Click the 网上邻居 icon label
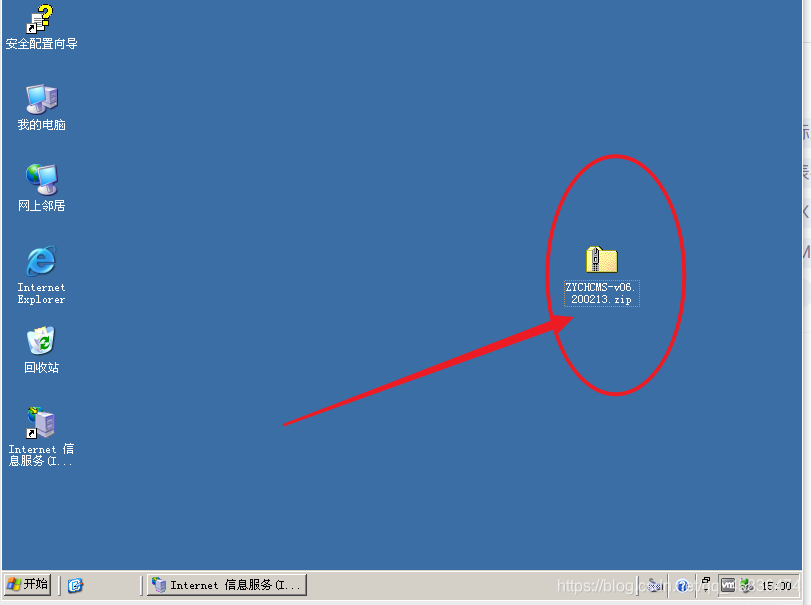This screenshot has width=811, height=605. [x=41, y=206]
